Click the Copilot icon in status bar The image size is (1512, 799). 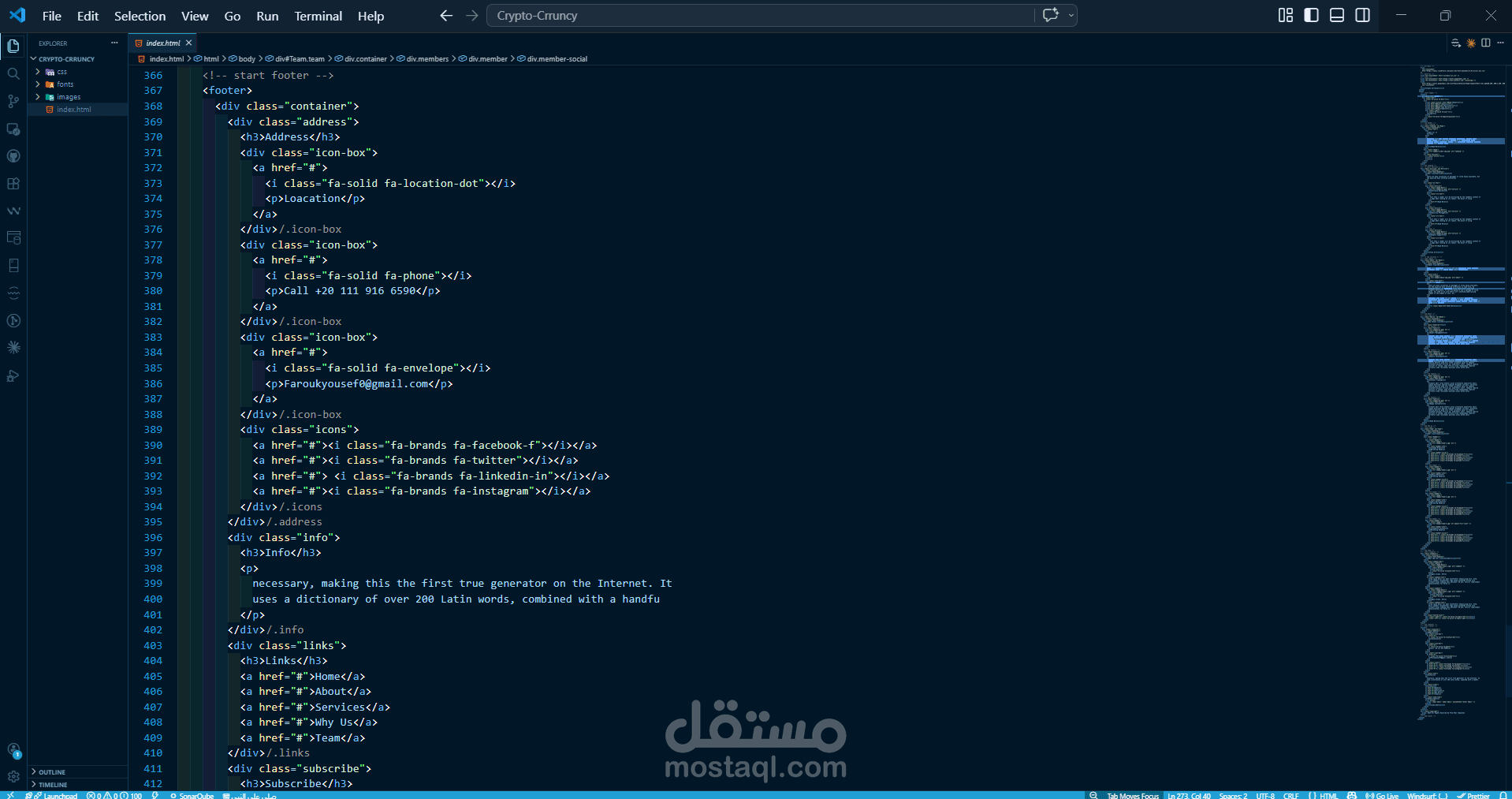(1352, 795)
